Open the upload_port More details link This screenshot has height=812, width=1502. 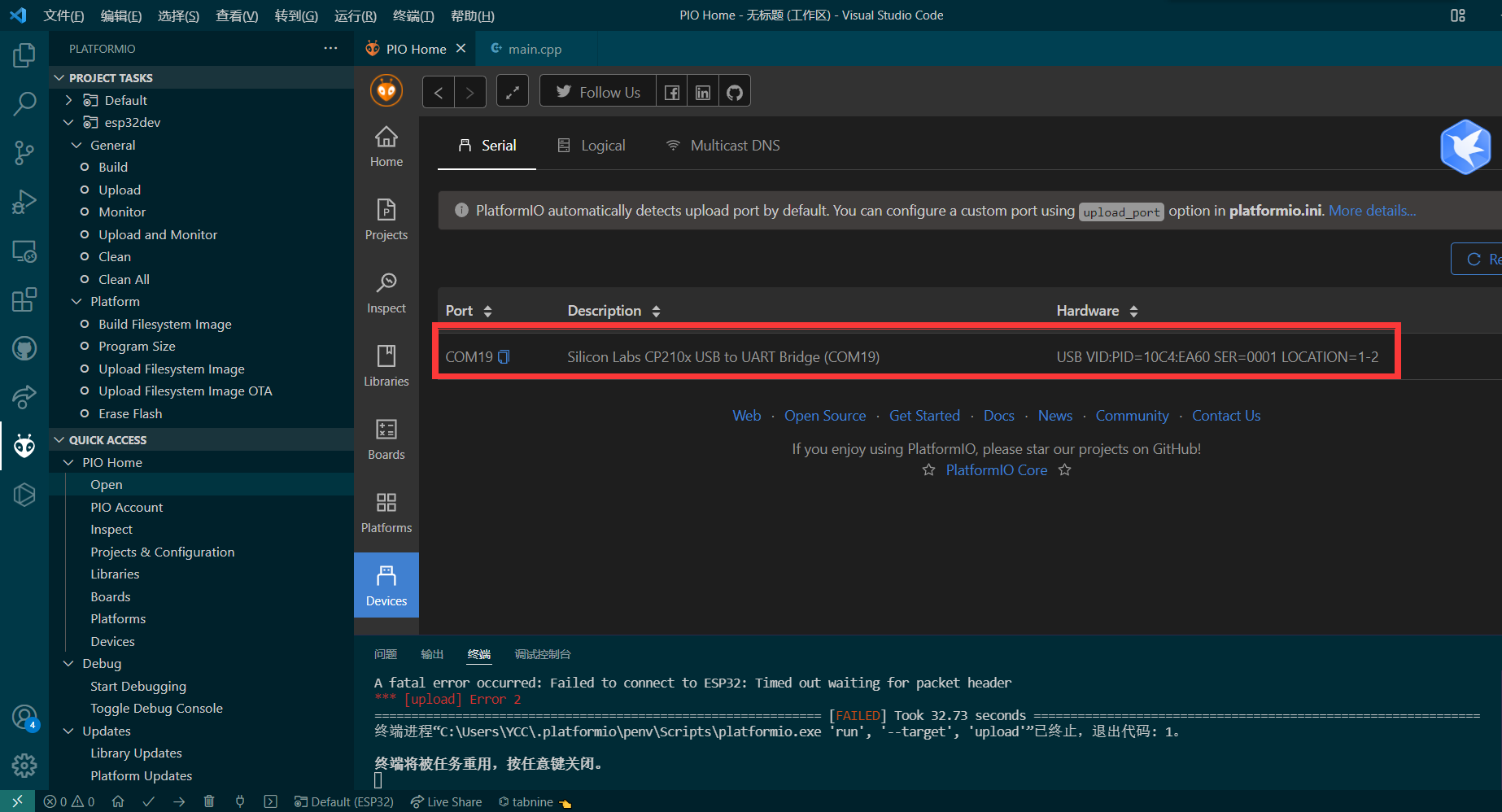[x=1371, y=210]
